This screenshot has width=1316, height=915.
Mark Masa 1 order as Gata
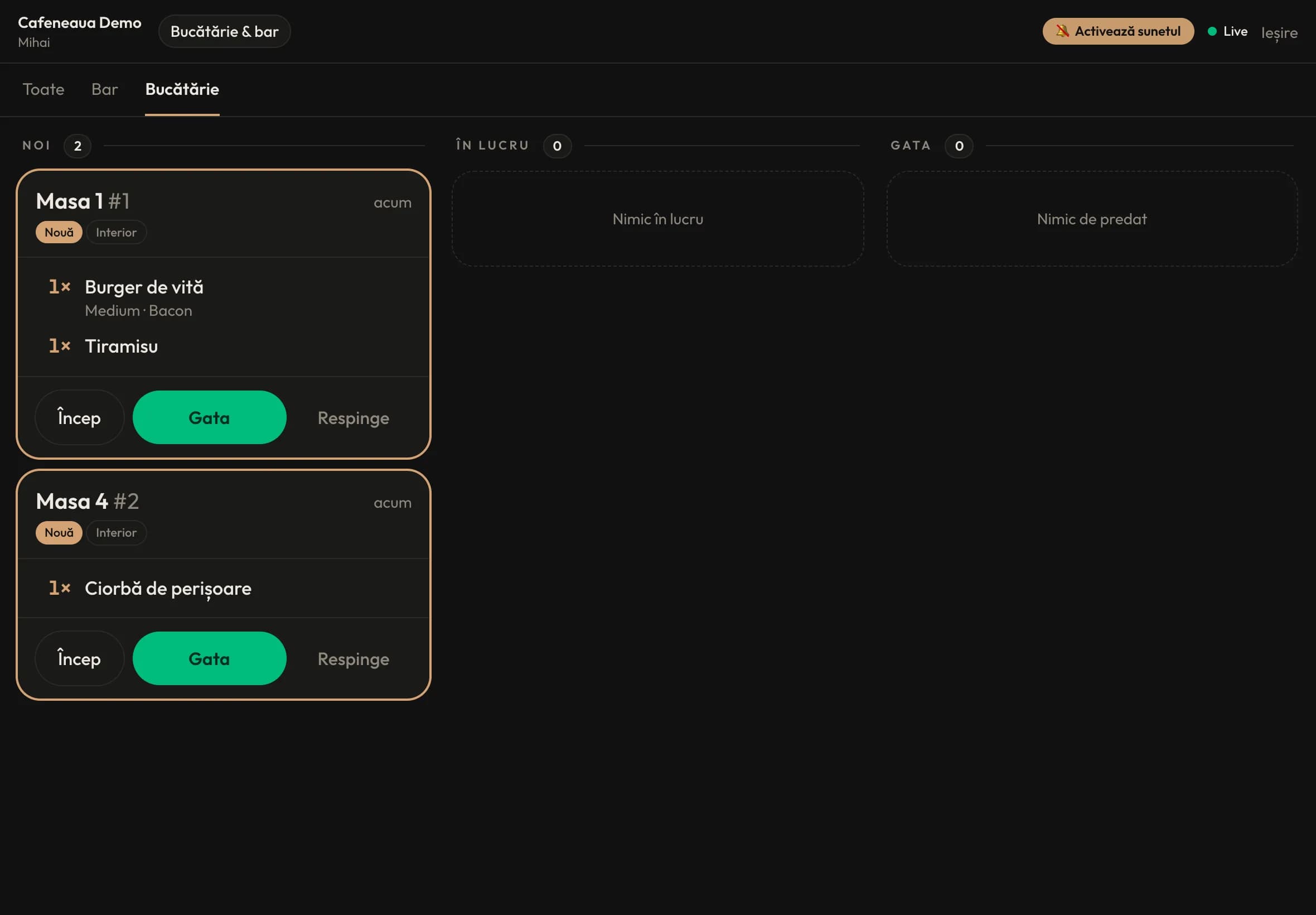(x=209, y=417)
